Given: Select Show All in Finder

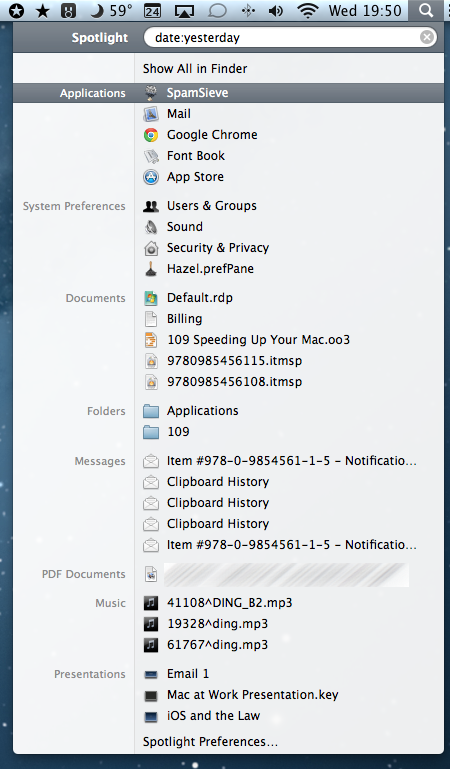Looking at the screenshot, I should coord(195,69).
